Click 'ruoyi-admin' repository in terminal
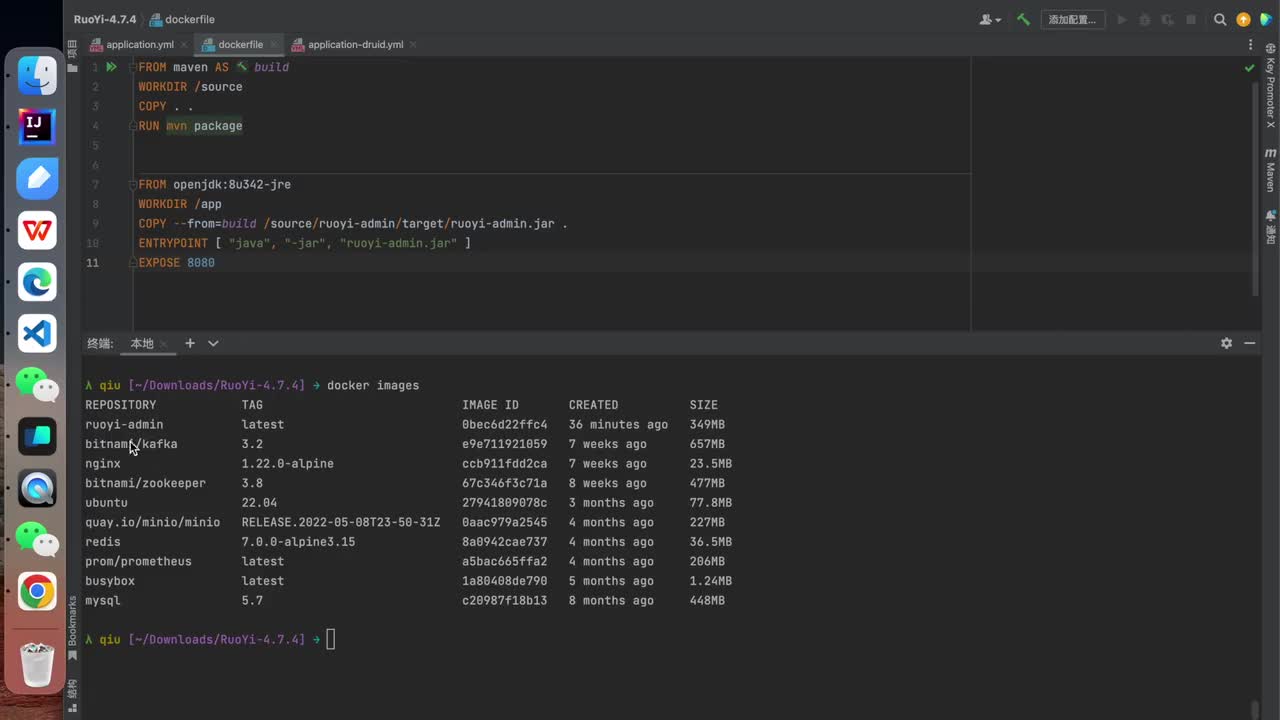Screen dimensions: 1280x720 click(124, 425)
